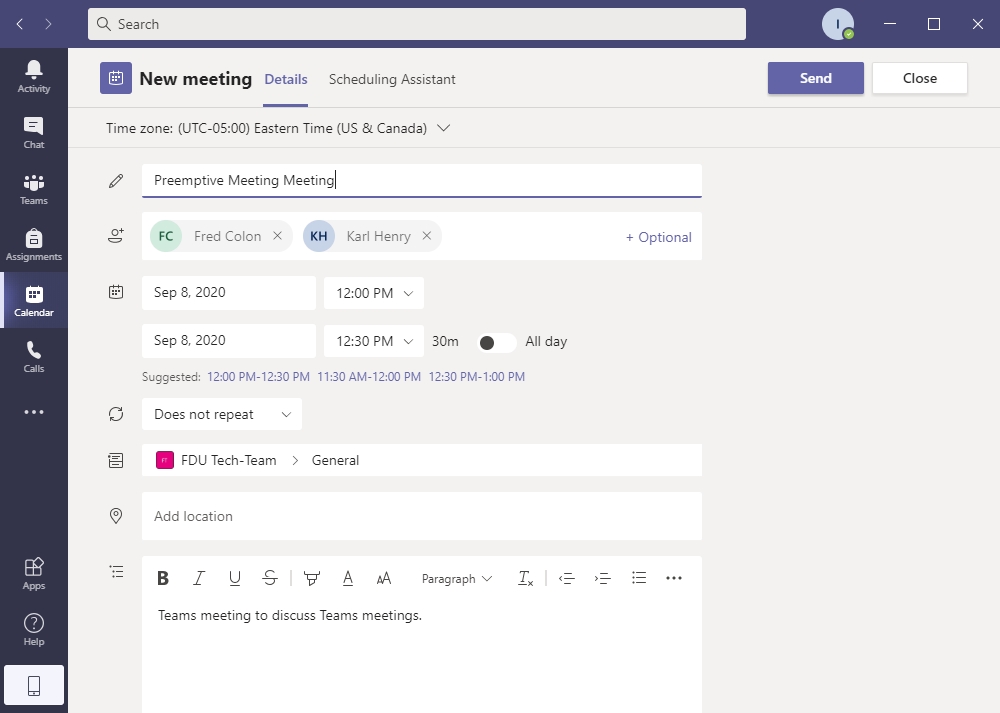
Task: Switch to the Scheduling Assistant tab
Action: pyautogui.click(x=392, y=79)
